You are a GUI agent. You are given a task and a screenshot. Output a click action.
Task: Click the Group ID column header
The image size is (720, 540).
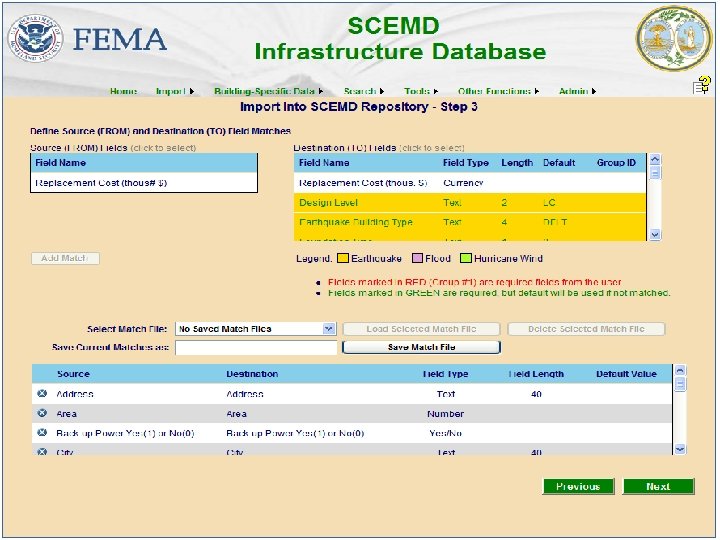pos(616,163)
